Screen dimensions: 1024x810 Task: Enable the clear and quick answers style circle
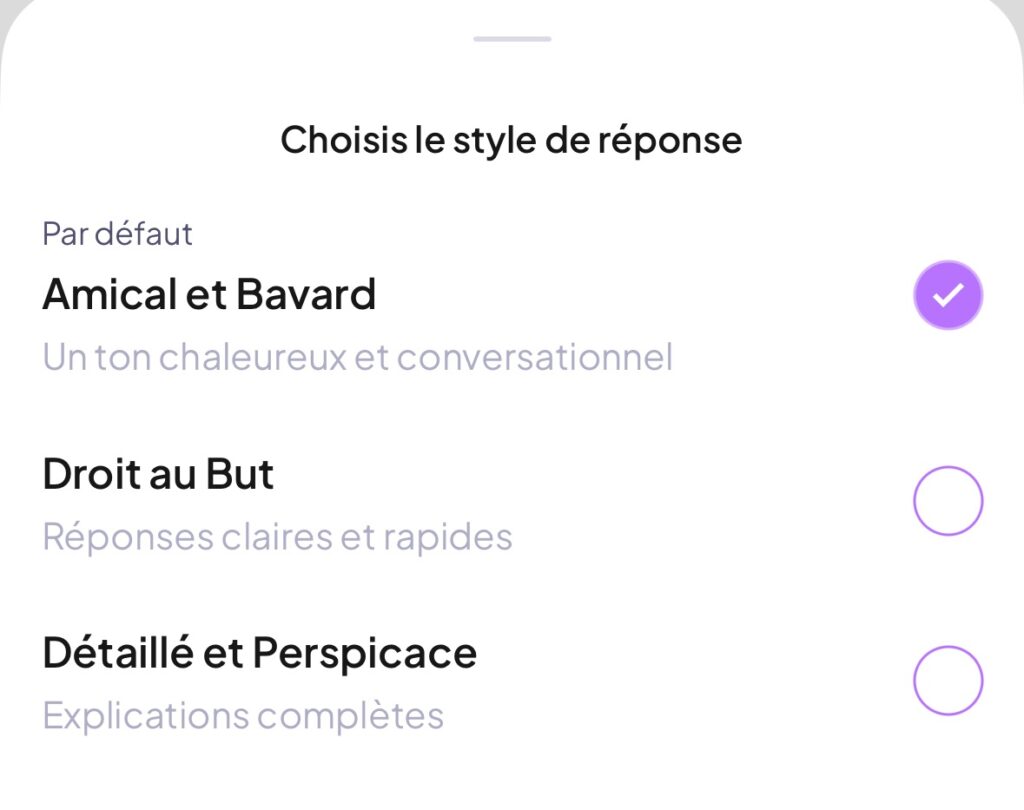point(948,501)
